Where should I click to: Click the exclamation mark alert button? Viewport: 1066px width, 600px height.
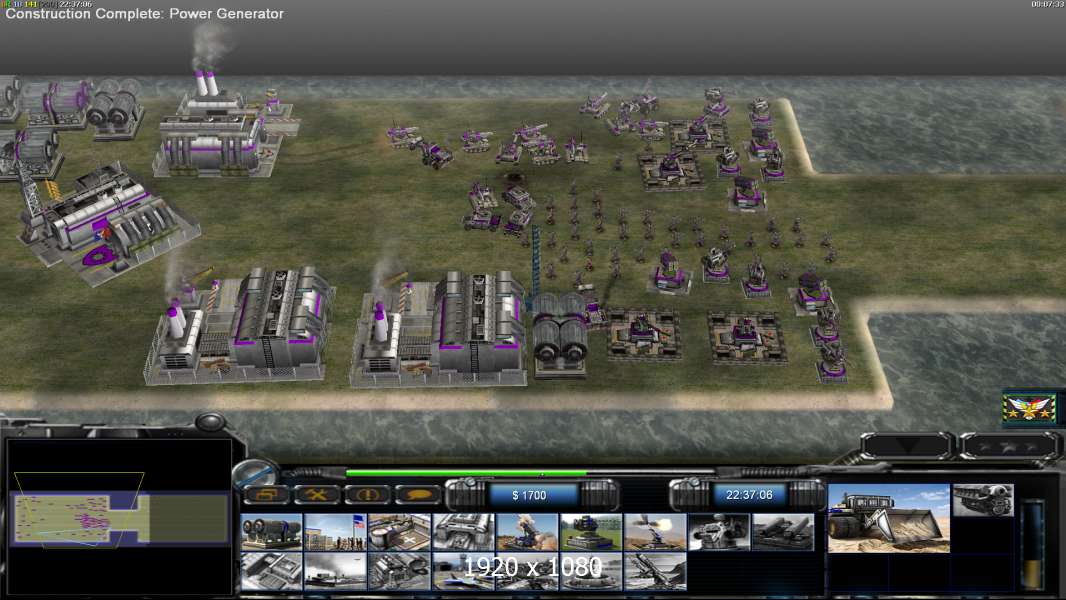coord(366,494)
